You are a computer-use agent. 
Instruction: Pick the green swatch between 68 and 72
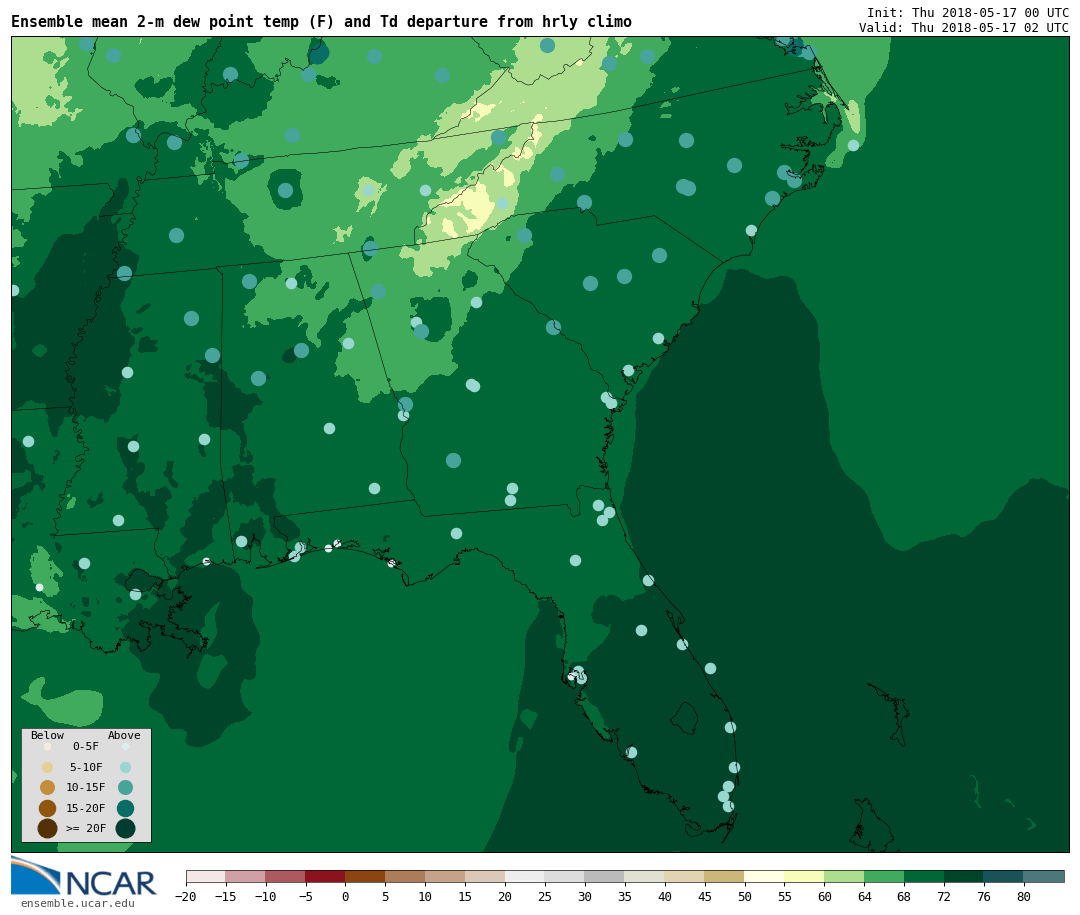[924, 876]
